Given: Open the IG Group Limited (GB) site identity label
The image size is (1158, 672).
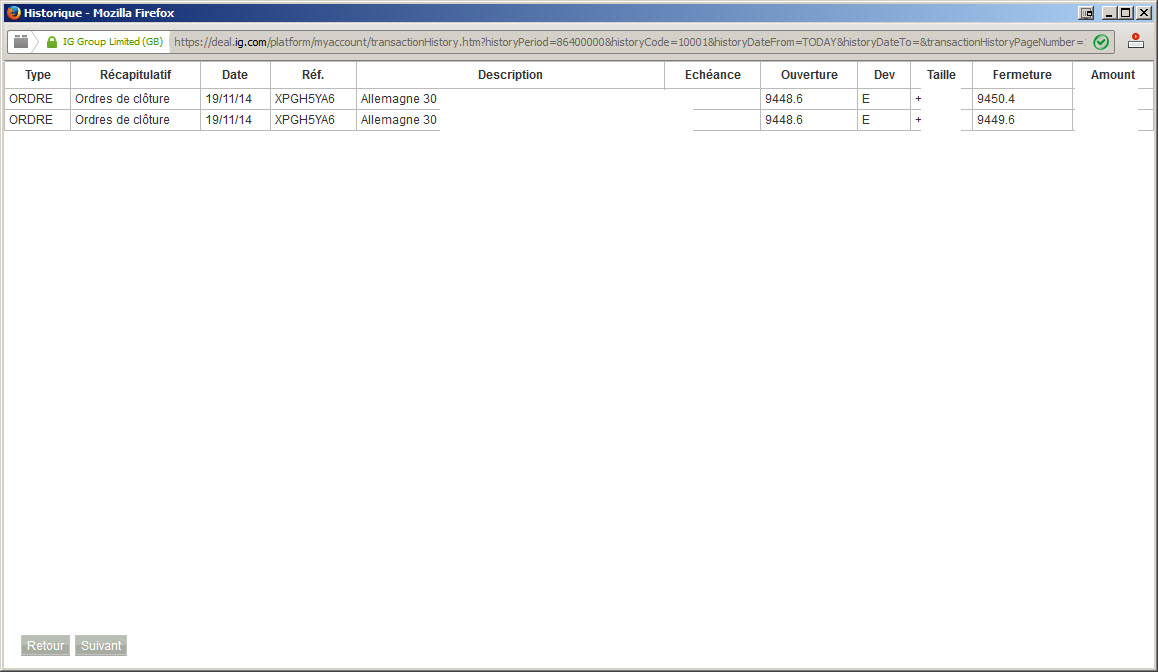Looking at the screenshot, I should (x=112, y=42).
